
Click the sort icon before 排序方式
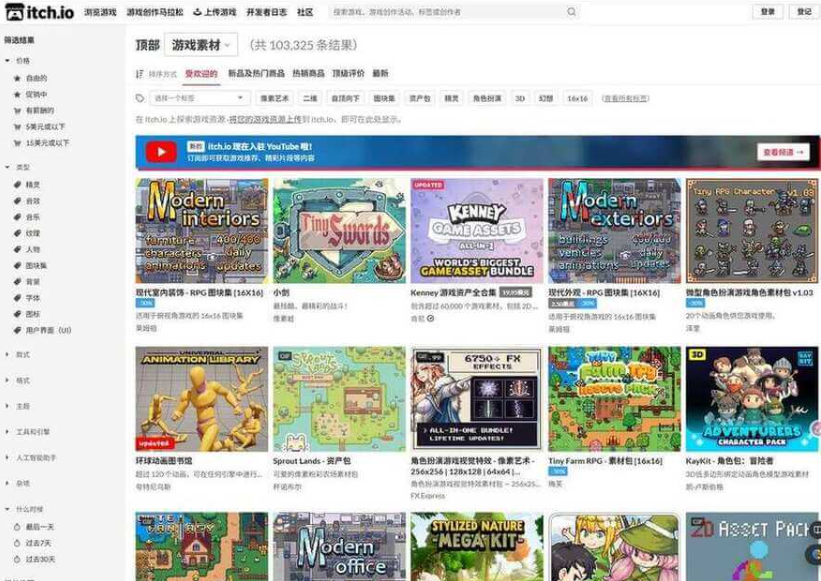point(139,74)
